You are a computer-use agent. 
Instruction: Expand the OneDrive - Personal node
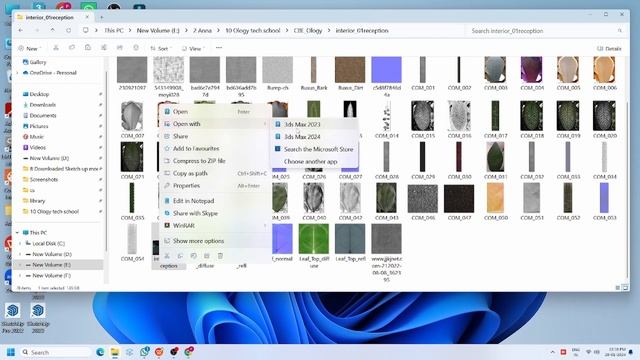(18, 73)
